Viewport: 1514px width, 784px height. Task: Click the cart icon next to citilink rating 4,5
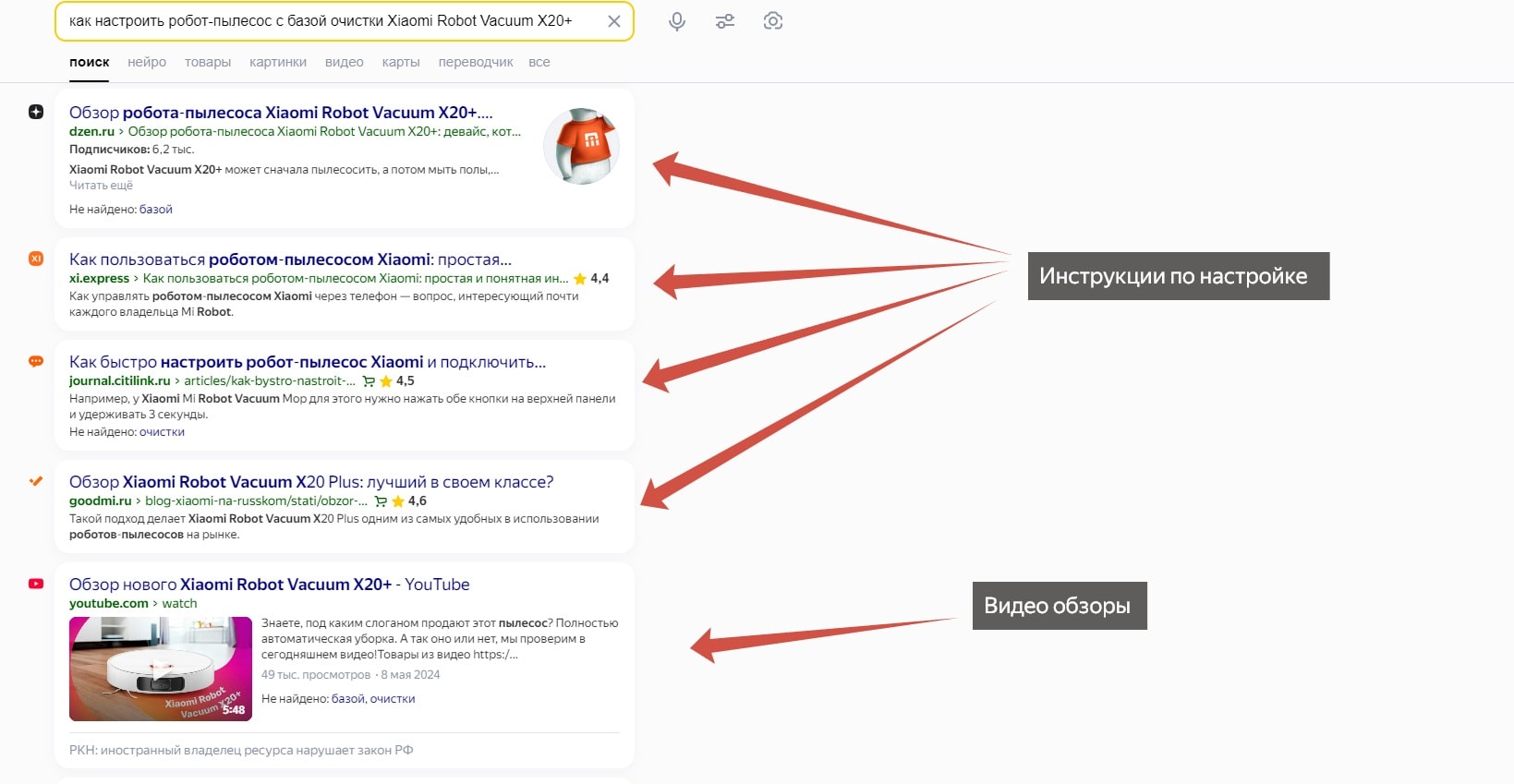[x=369, y=381]
